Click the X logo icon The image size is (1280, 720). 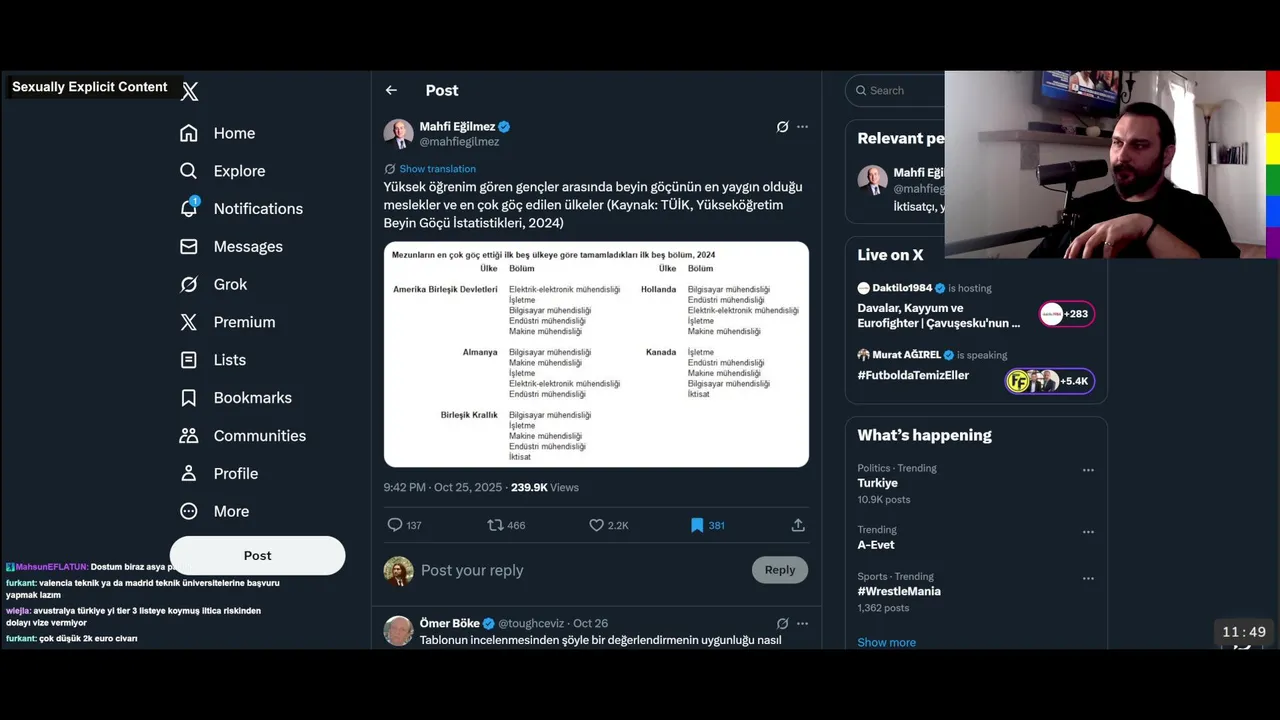coord(190,92)
